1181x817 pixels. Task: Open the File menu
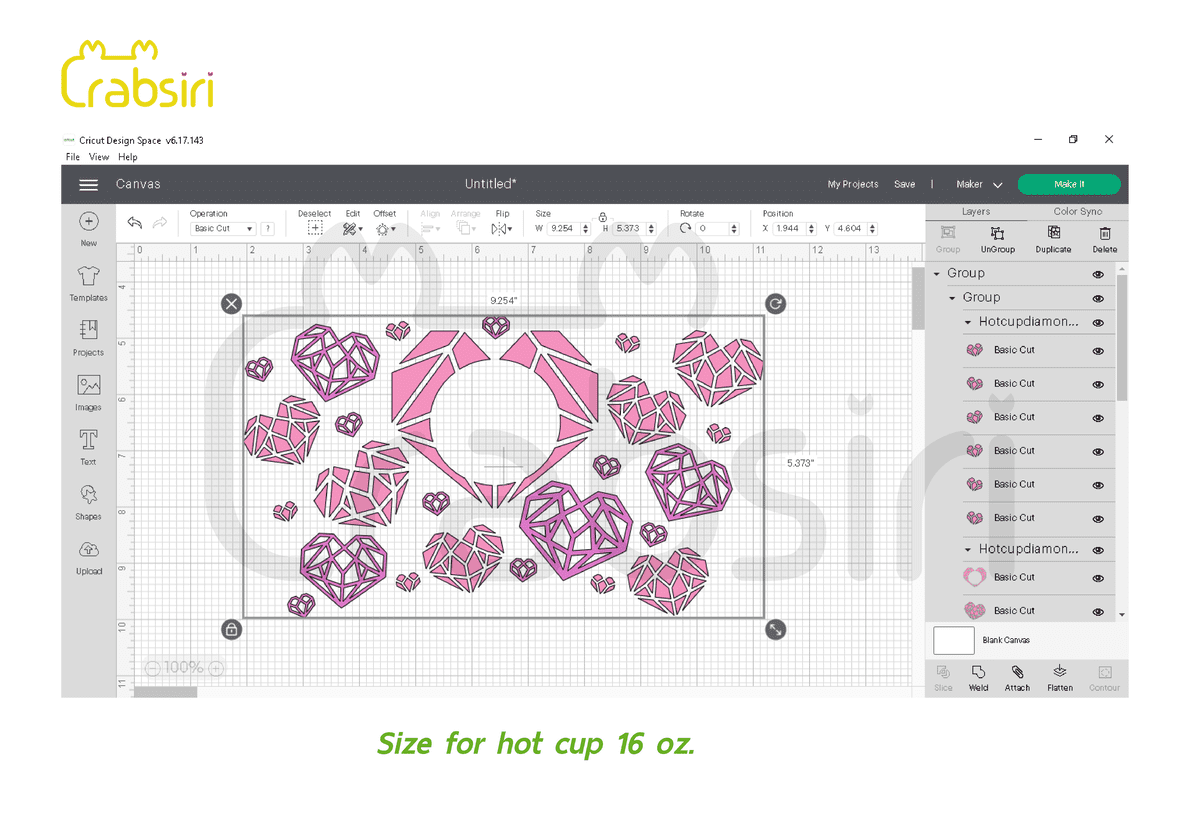[72, 157]
